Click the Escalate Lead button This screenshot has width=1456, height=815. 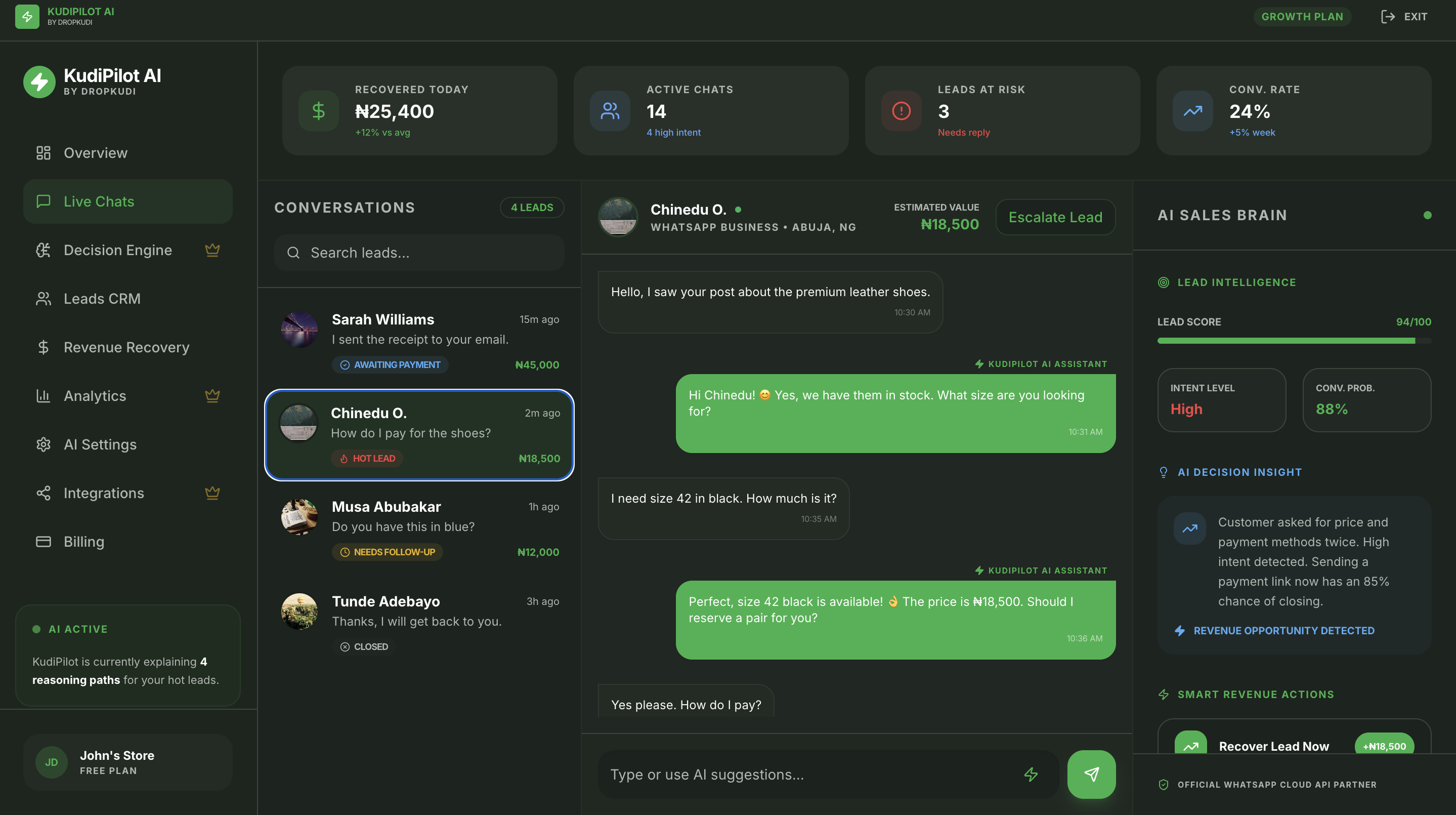1055,217
